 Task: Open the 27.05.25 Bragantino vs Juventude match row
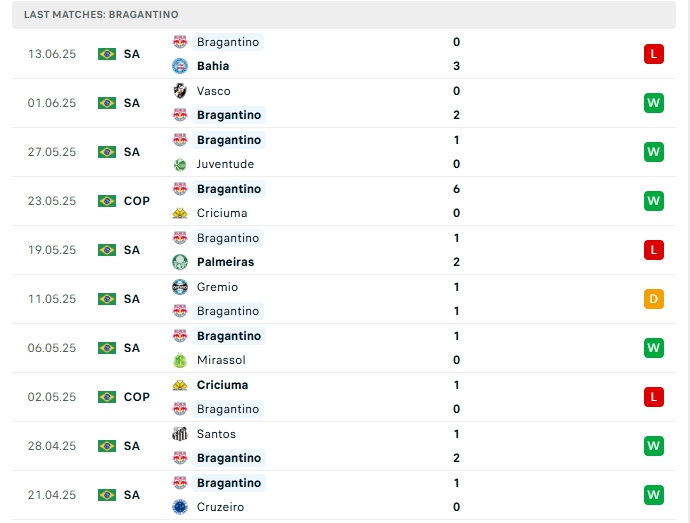pos(350,152)
